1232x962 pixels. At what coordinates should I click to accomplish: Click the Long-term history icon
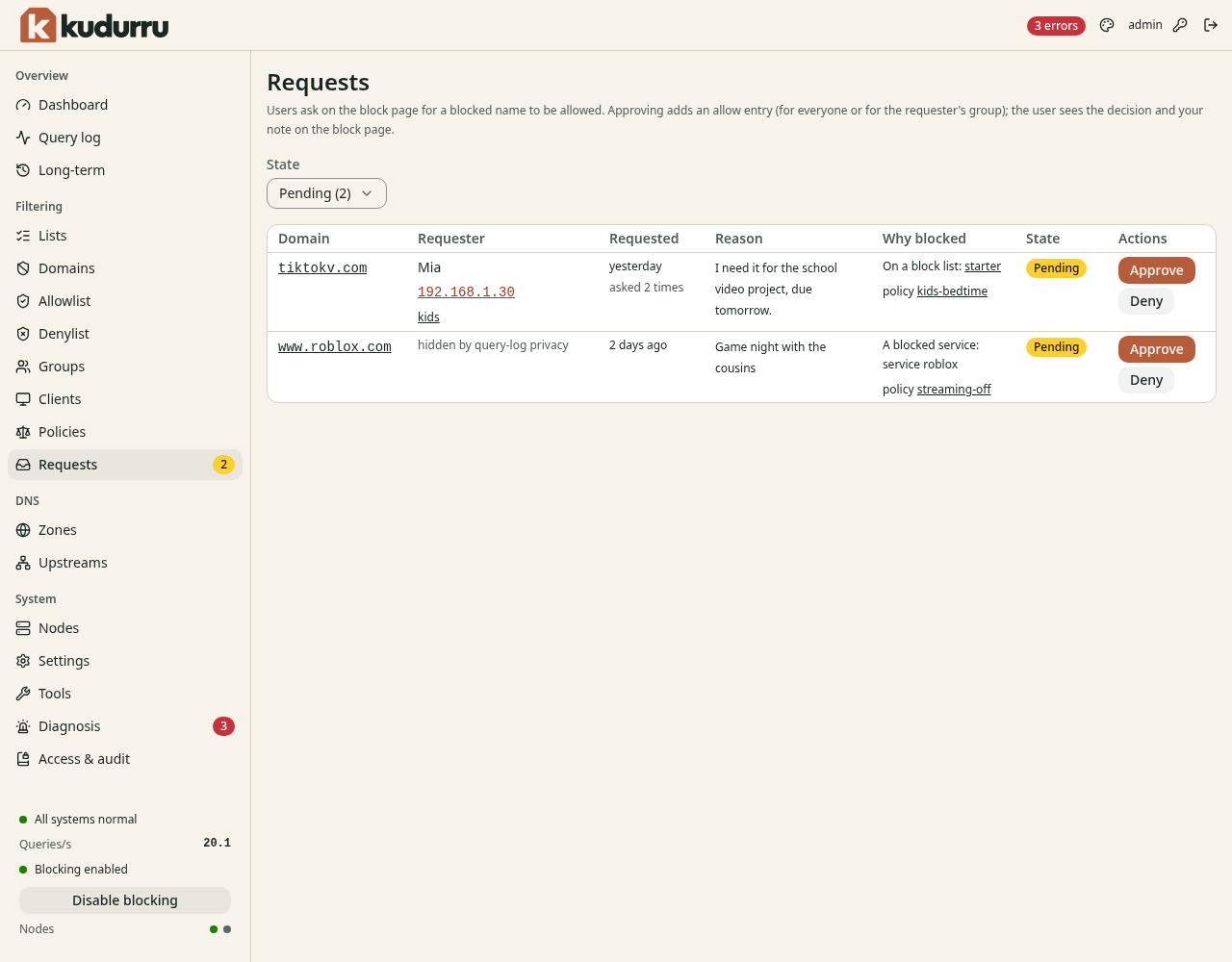click(x=23, y=170)
